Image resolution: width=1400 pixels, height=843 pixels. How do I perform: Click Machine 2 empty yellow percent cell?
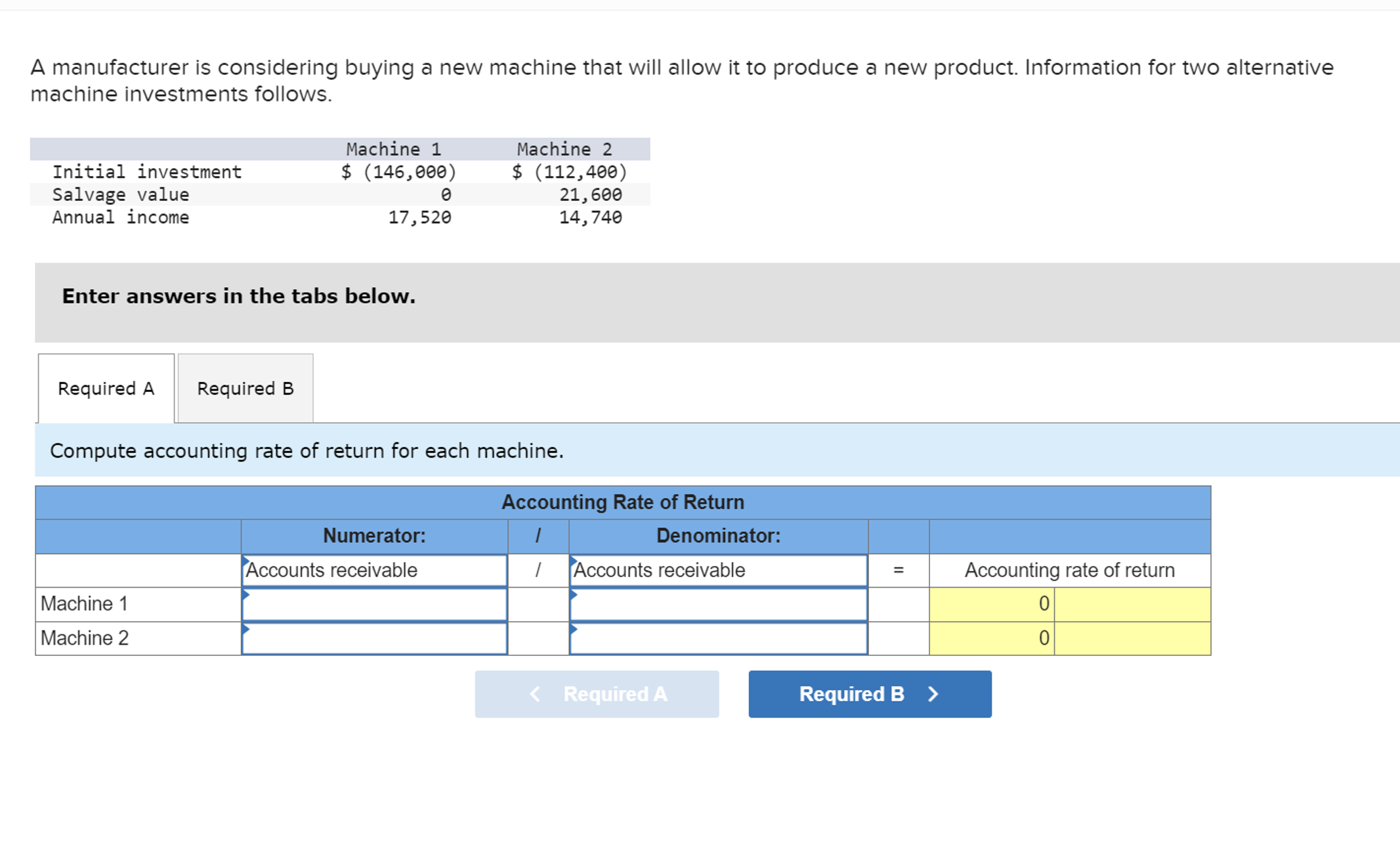click(1132, 638)
